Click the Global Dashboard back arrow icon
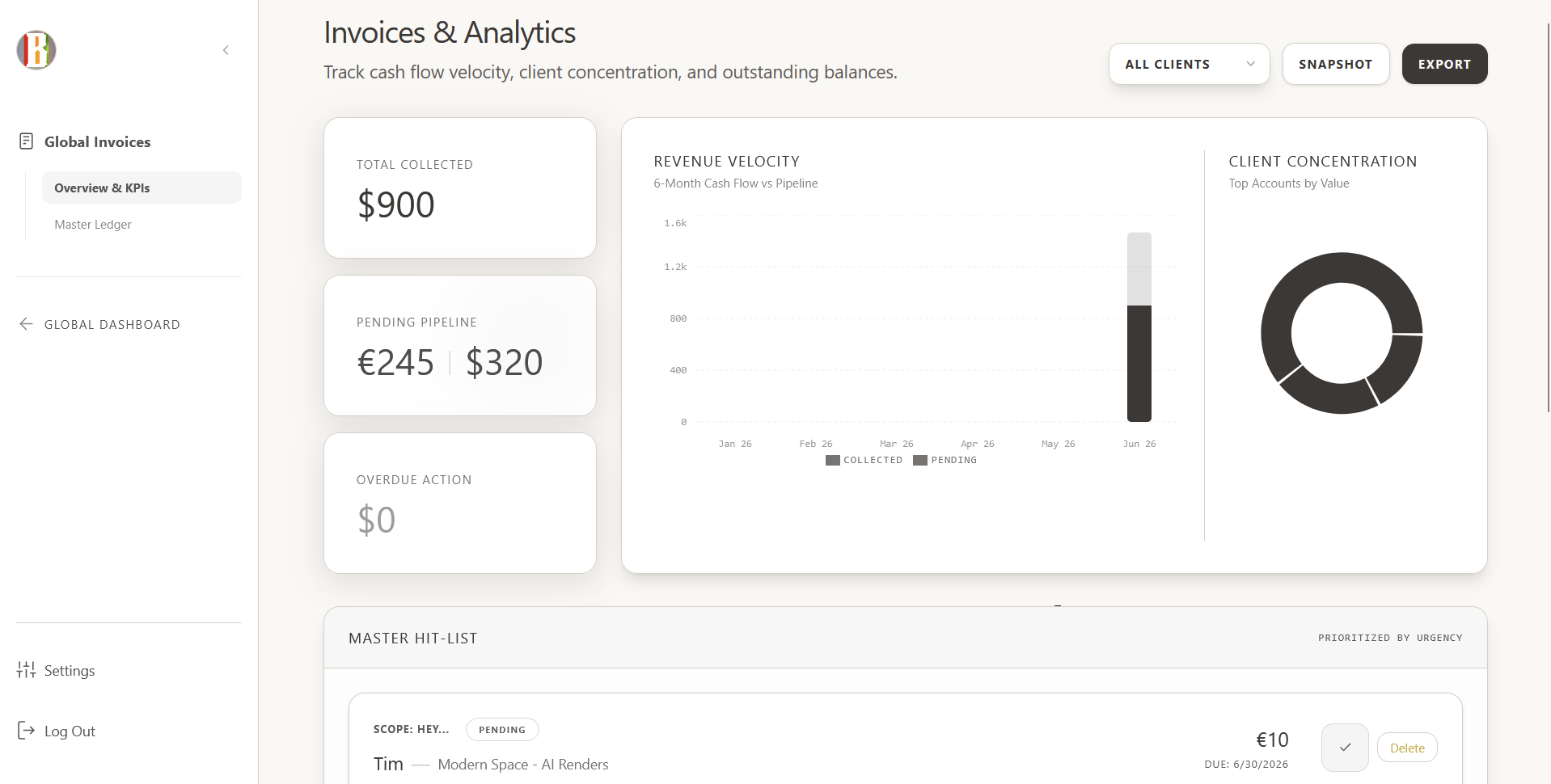The width and height of the screenshot is (1551, 784). [x=26, y=324]
